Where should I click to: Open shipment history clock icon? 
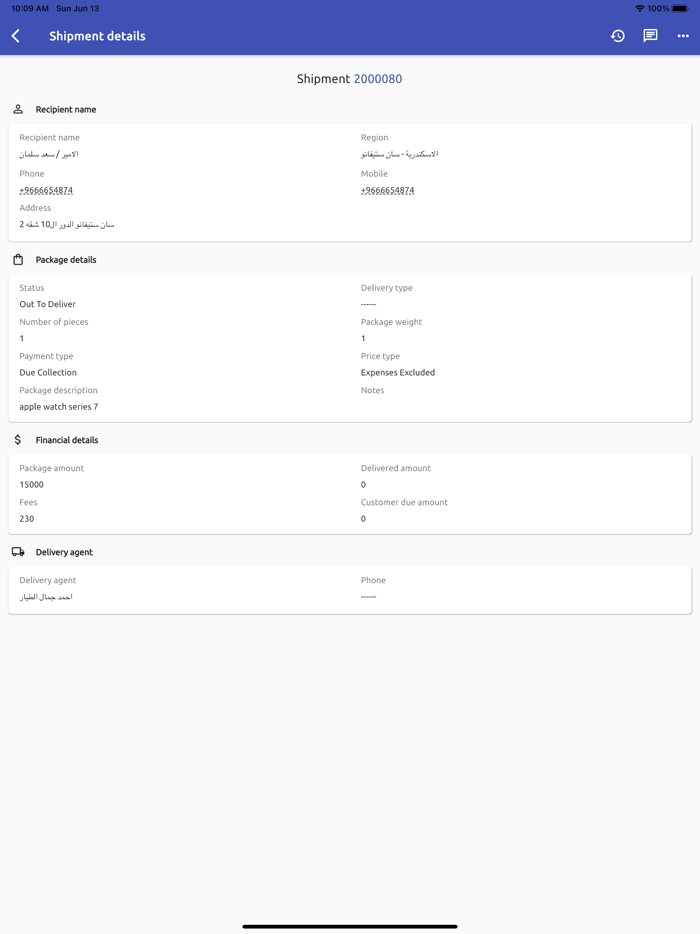[618, 36]
